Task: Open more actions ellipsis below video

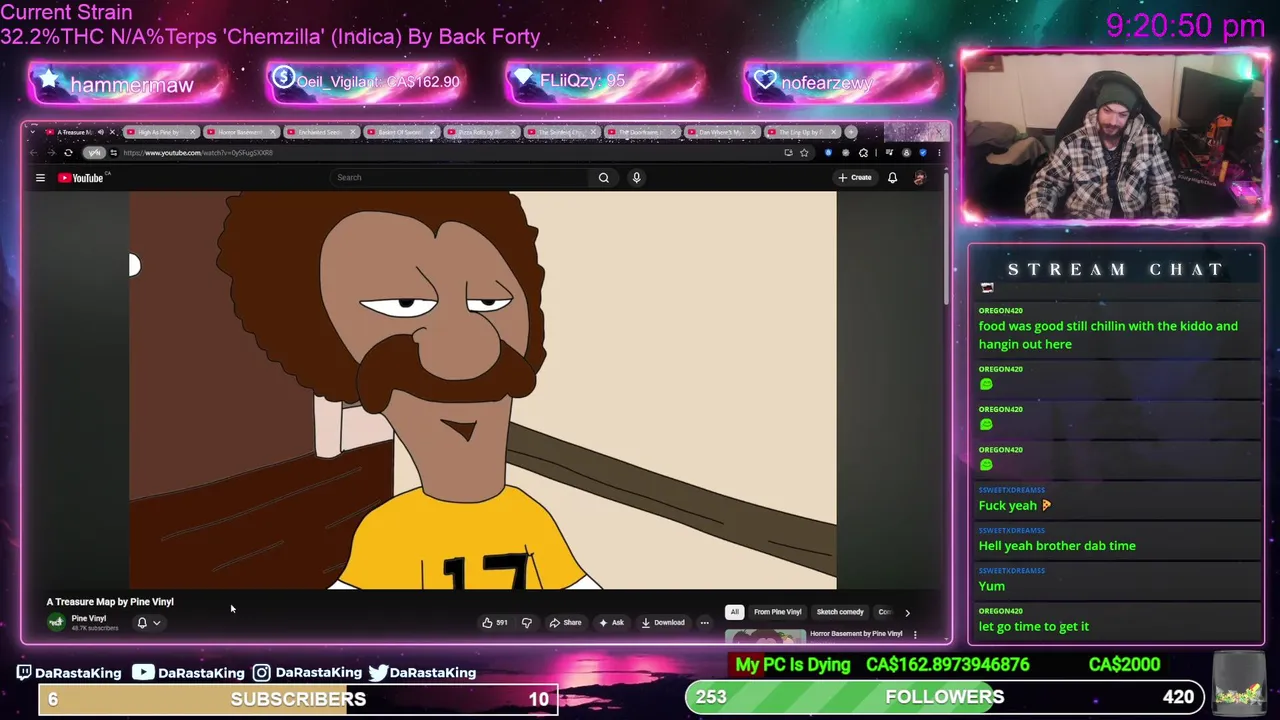Action: [704, 623]
